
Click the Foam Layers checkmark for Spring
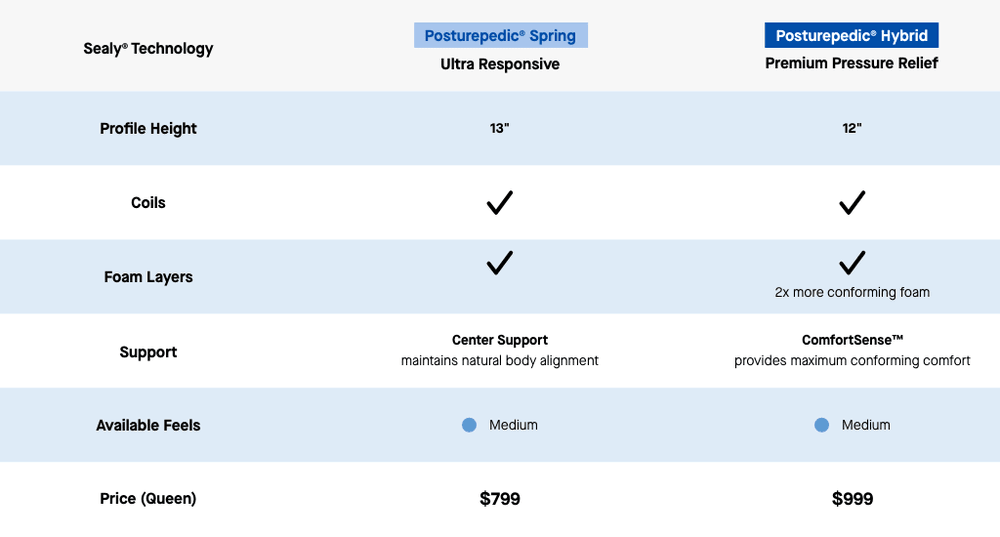(x=500, y=263)
